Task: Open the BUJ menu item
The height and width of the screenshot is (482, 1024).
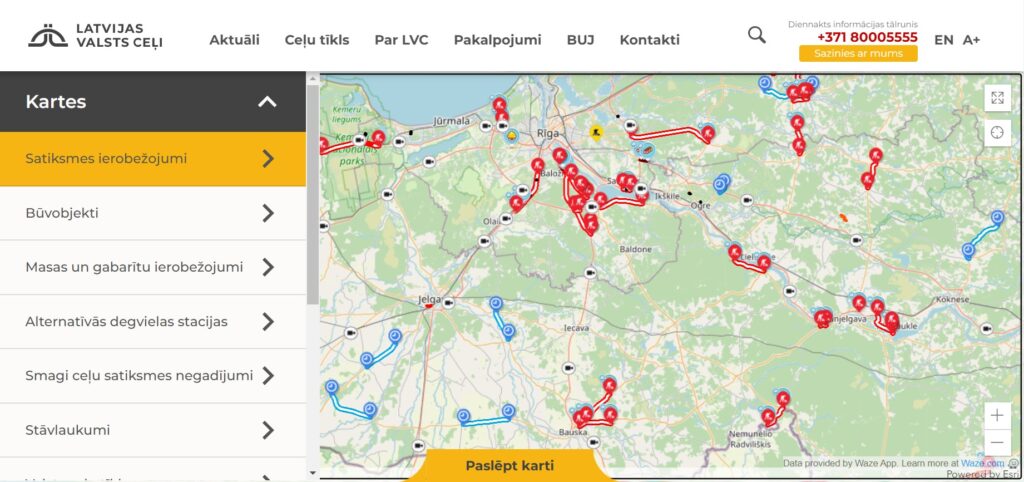Action: [580, 40]
